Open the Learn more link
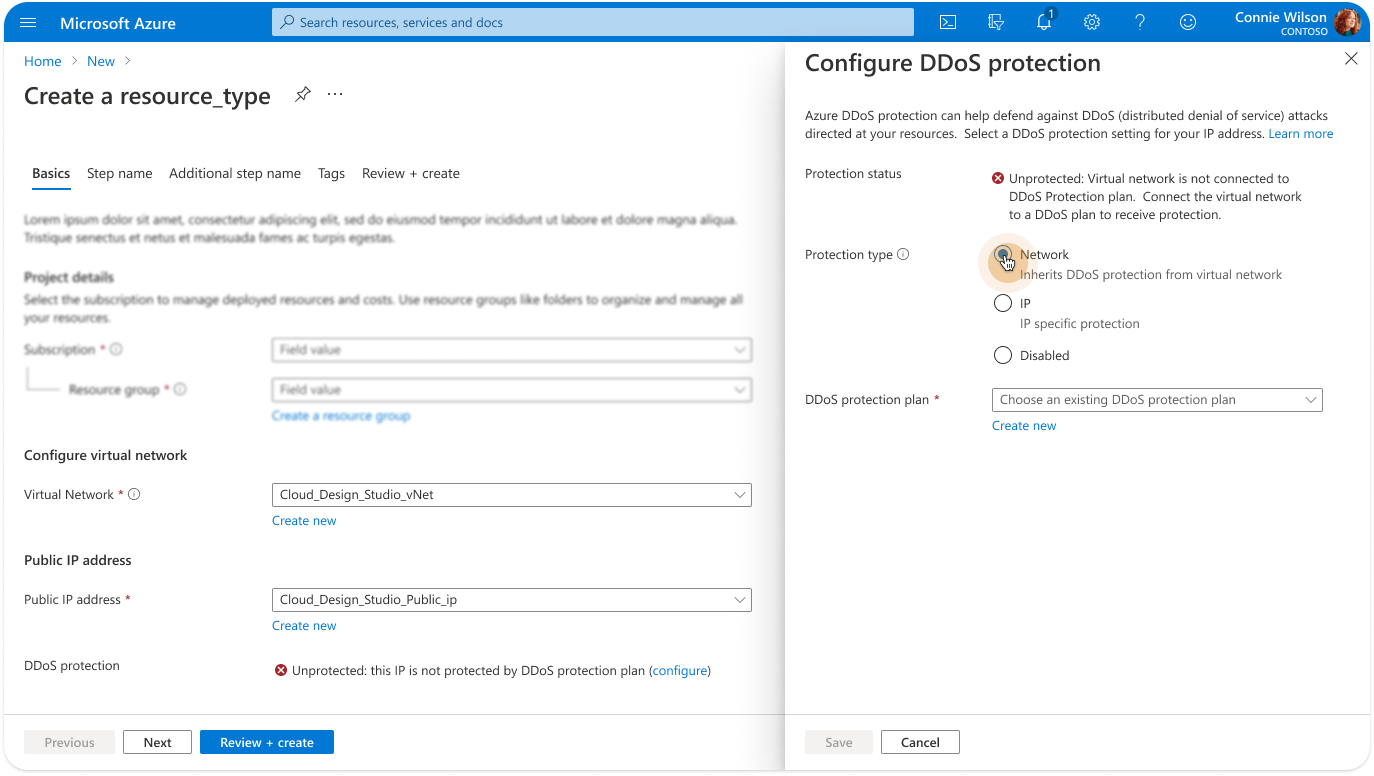The image size is (1374, 776). 1300,133
